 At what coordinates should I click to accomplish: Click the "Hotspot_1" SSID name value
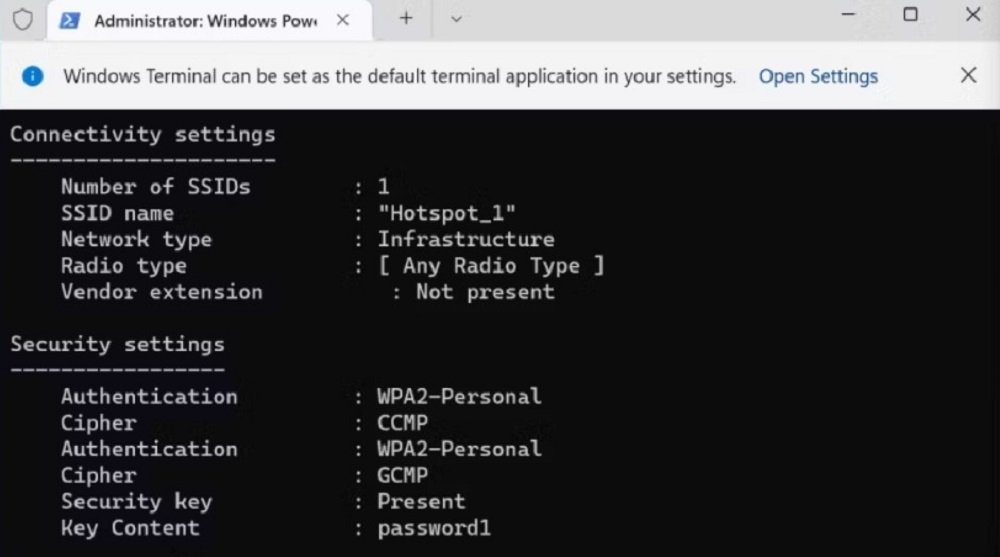point(446,213)
